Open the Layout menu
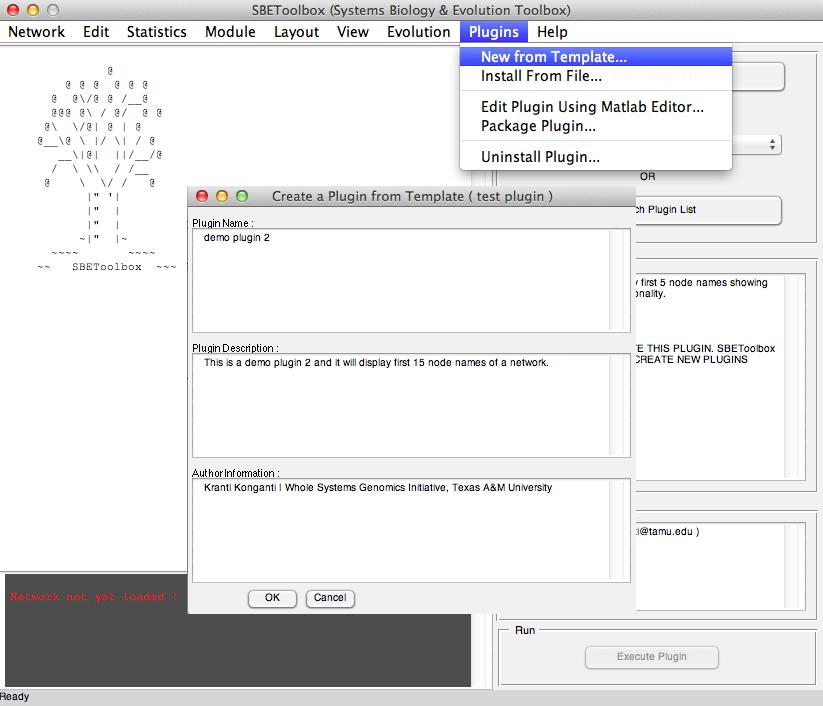Image resolution: width=823 pixels, height=706 pixels. (x=296, y=32)
